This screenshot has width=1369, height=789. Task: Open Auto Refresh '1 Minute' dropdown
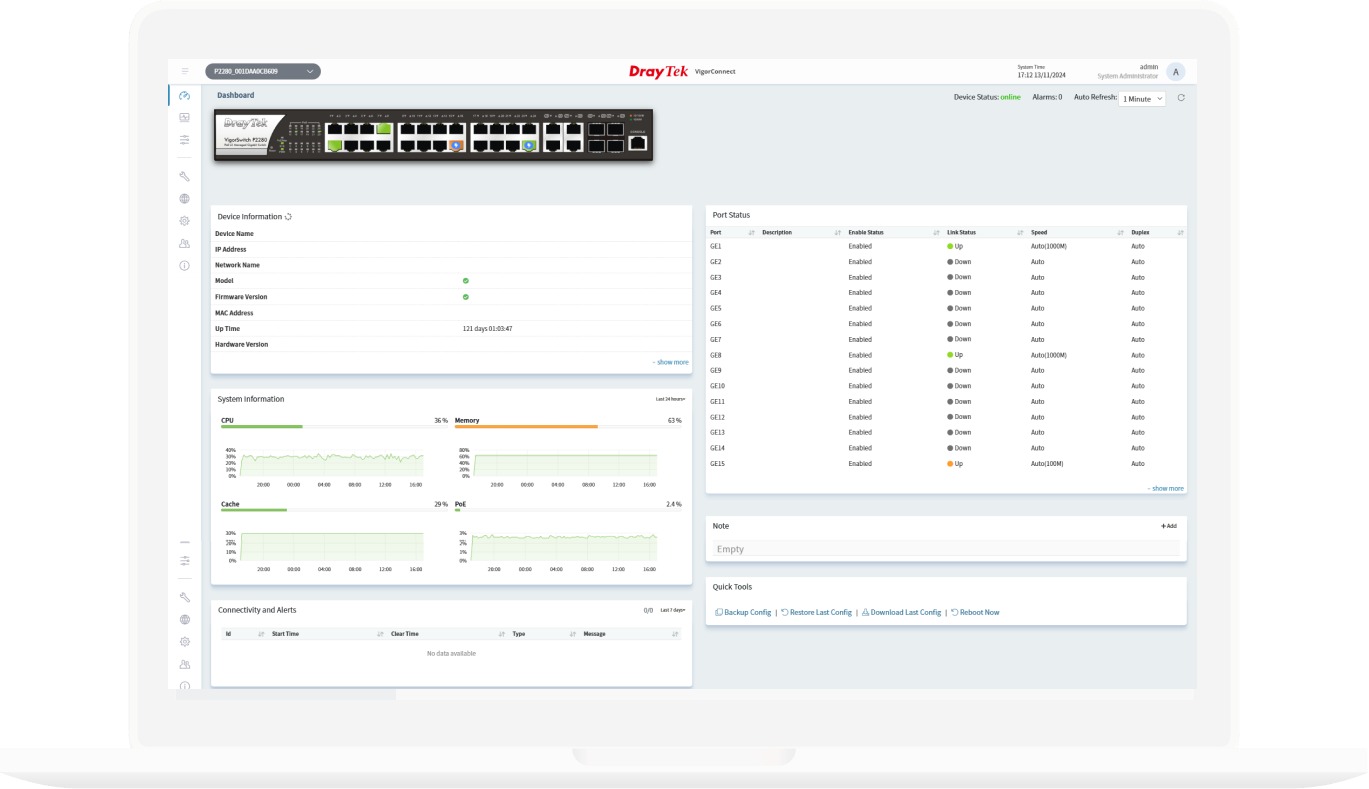point(1142,99)
